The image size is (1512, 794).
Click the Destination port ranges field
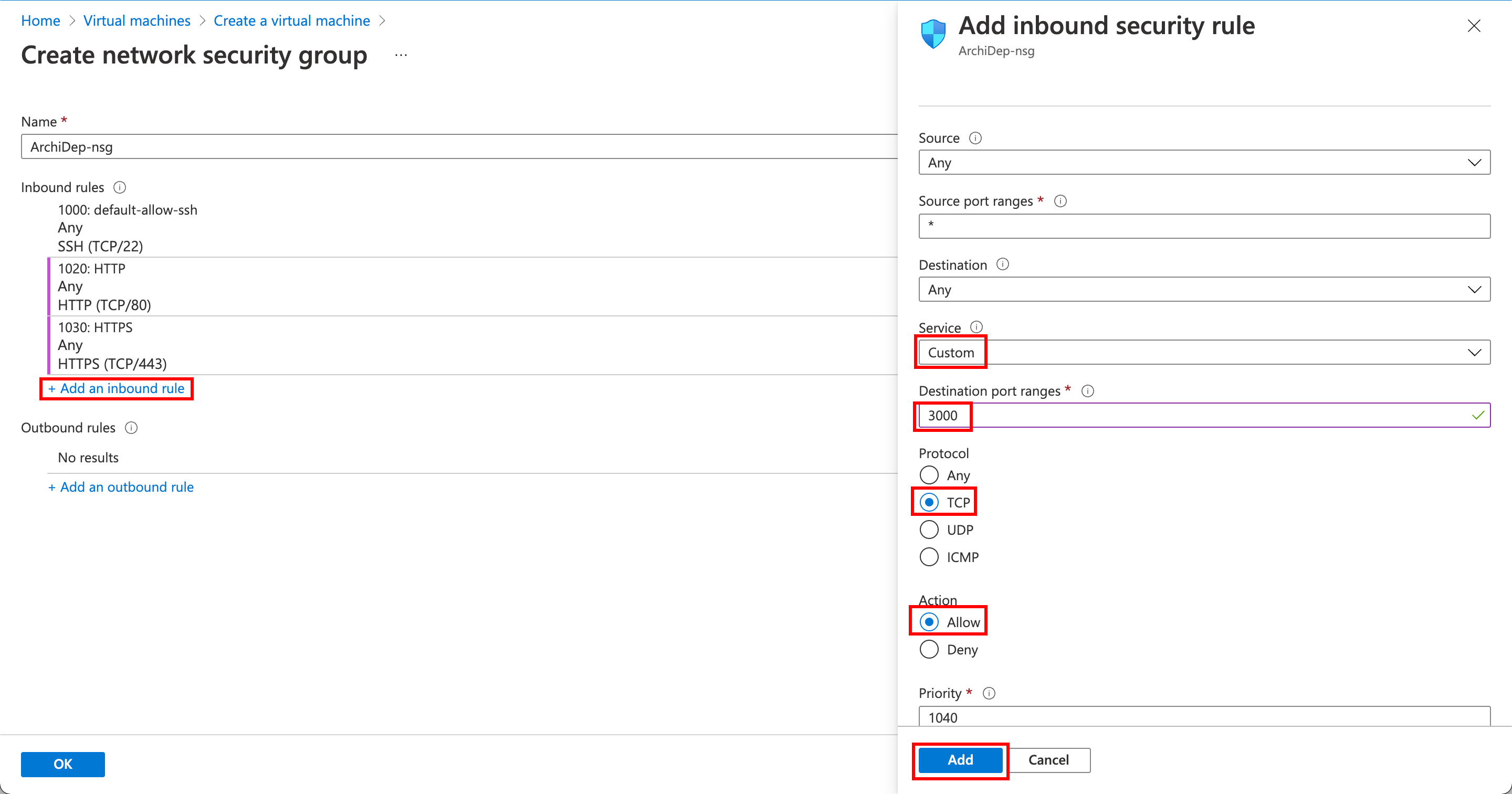(1204, 416)
